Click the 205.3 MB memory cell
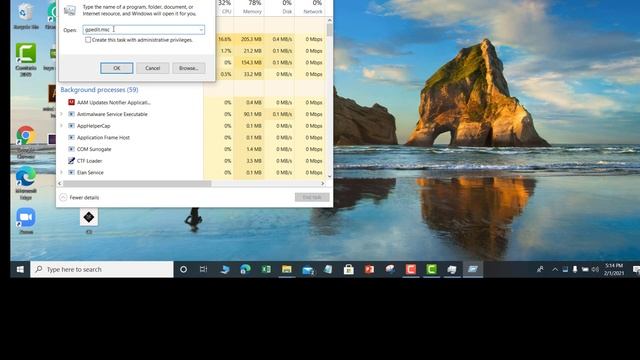640x360 pixels. coord(251,39)
